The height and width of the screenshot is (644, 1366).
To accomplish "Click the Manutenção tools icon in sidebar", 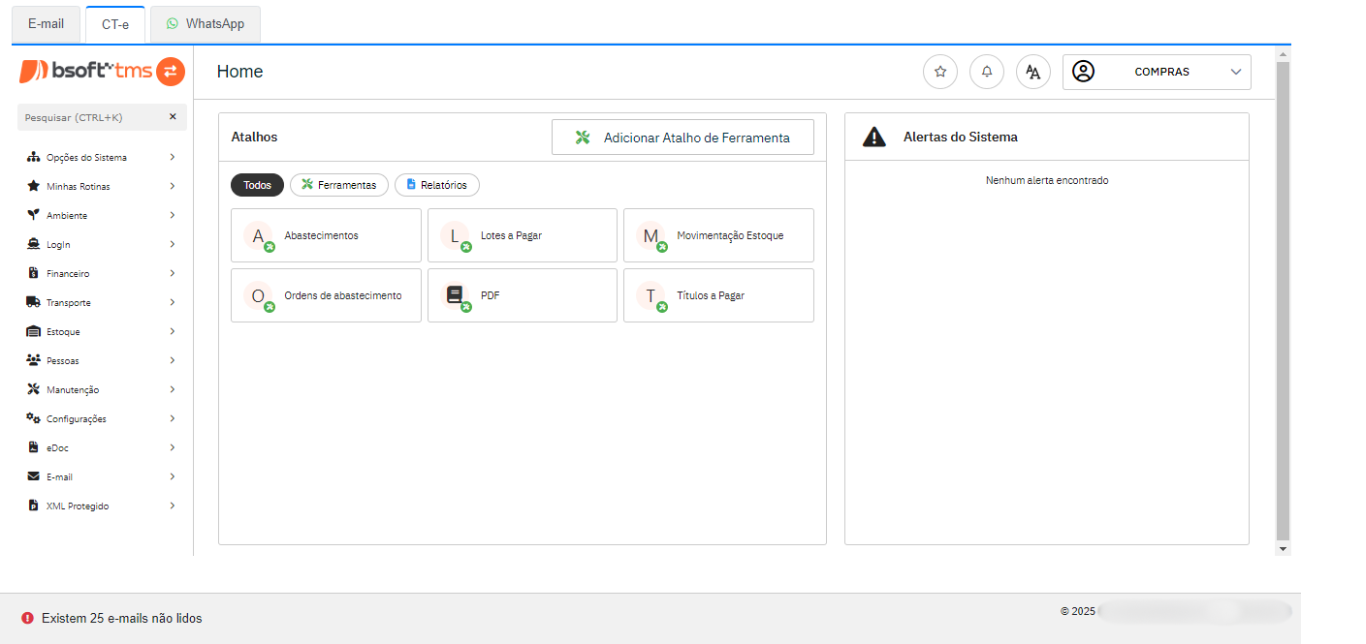I will click(33, 389).
